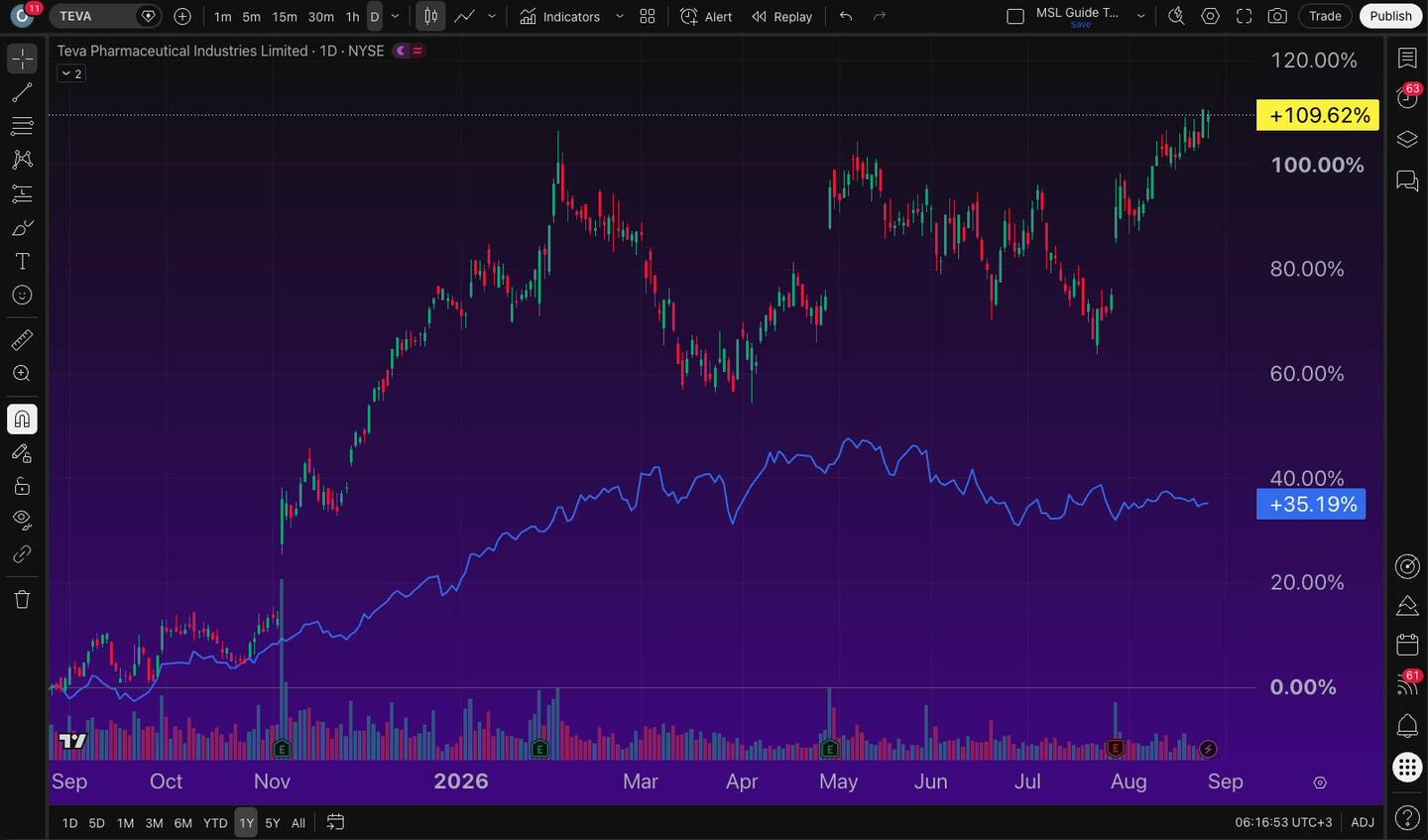The height and width of the screenshot is (840, 1428).
Task: Open the calendar panel
Action: point(1407,645)
